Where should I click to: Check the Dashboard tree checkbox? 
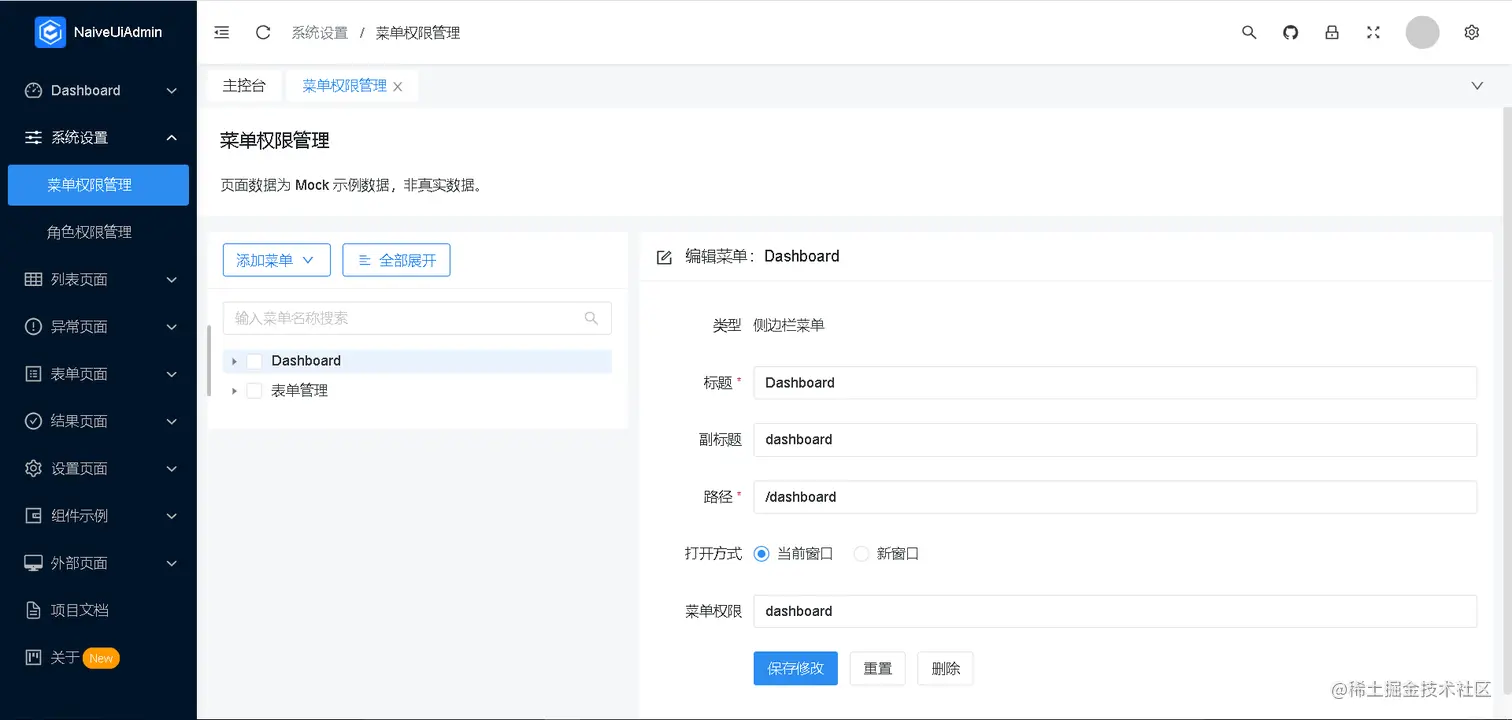pos(254,361)
